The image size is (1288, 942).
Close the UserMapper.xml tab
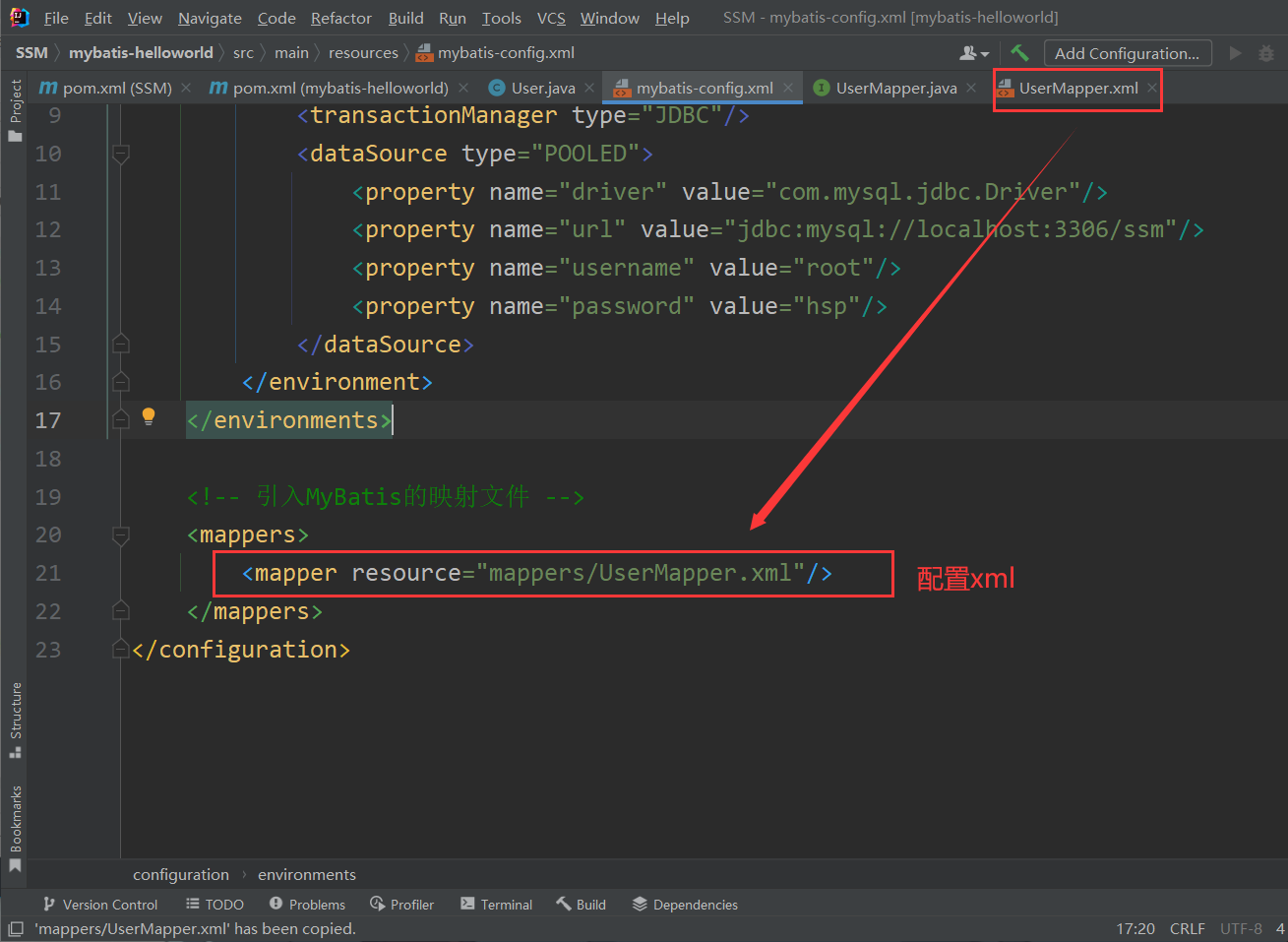click(1151, 88)
